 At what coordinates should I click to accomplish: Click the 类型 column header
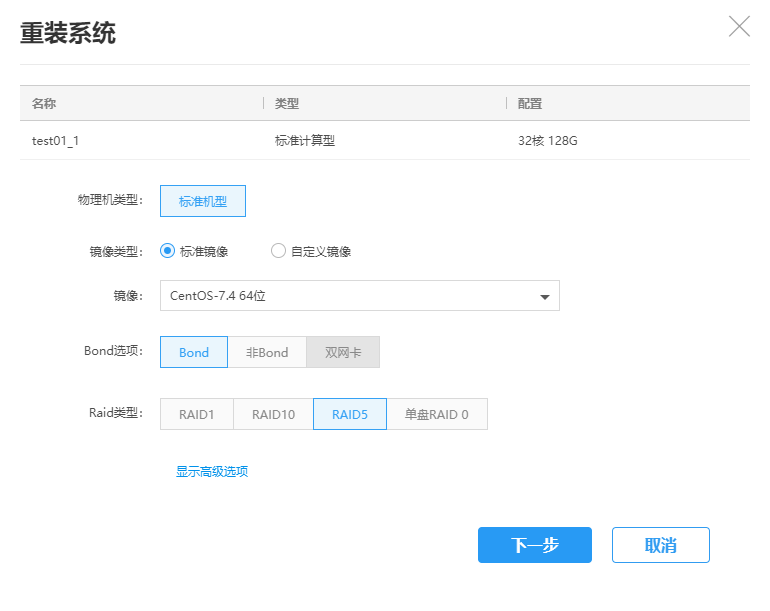287,103
